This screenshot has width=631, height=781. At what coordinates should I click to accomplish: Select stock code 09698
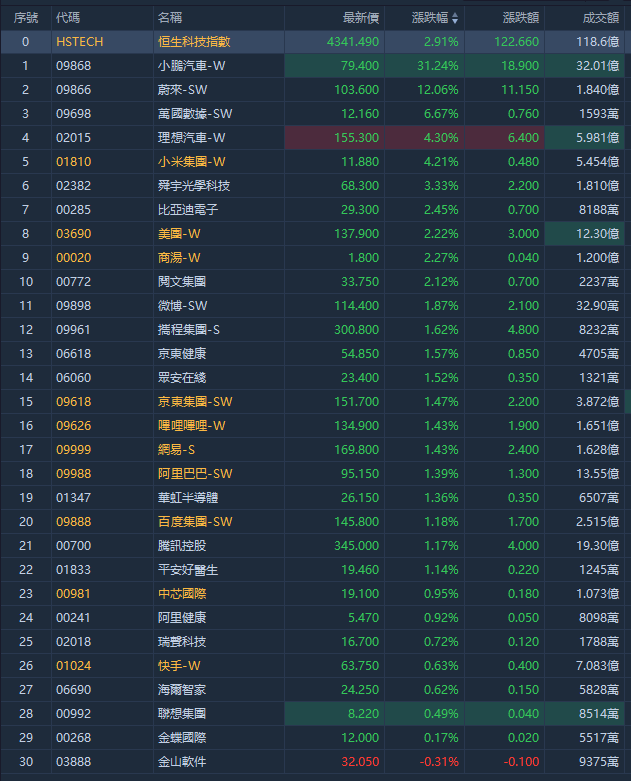click(74, 114)
